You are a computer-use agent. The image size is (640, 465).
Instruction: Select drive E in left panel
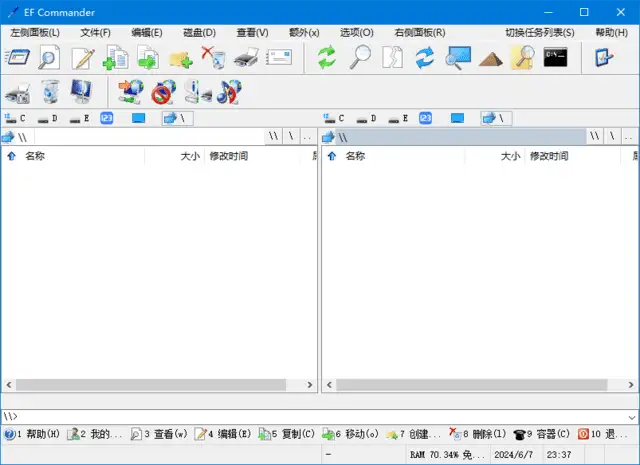[79, 118]
